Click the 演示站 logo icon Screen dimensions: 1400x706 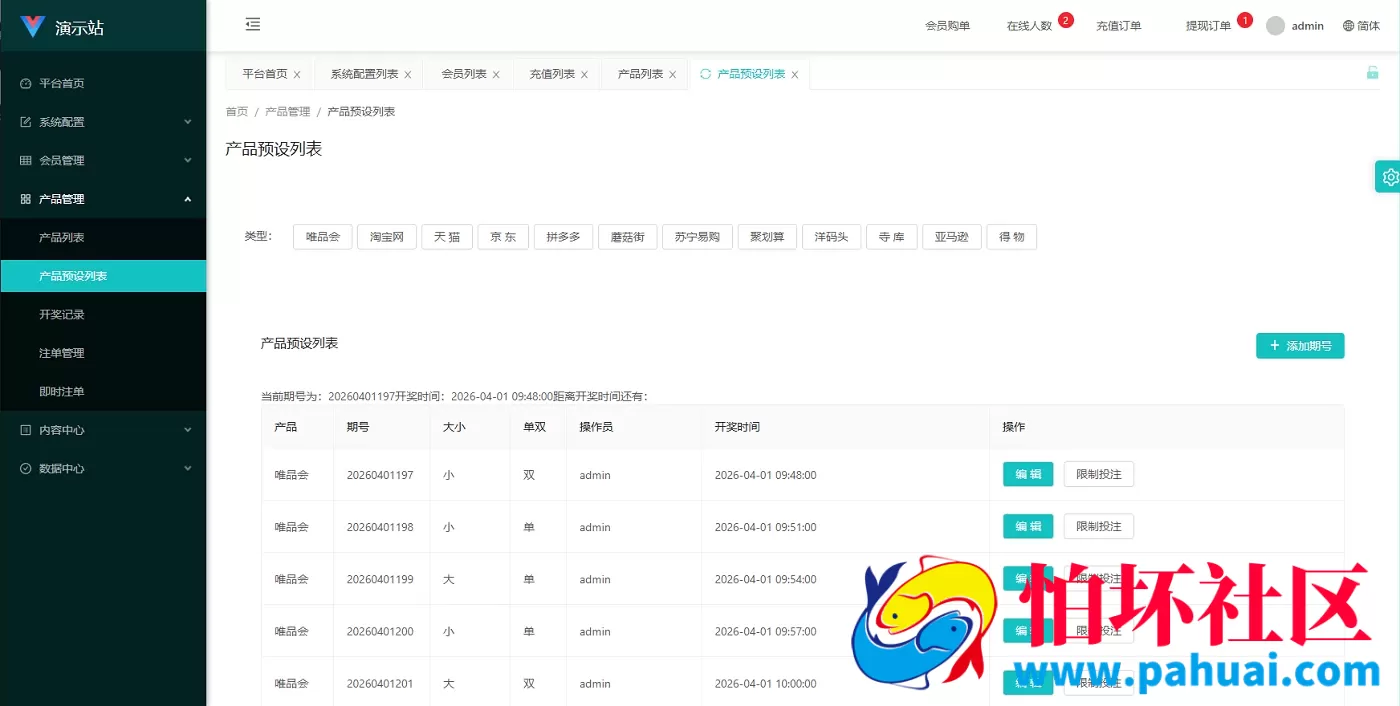pyautogui.click(x=33, y=27)
